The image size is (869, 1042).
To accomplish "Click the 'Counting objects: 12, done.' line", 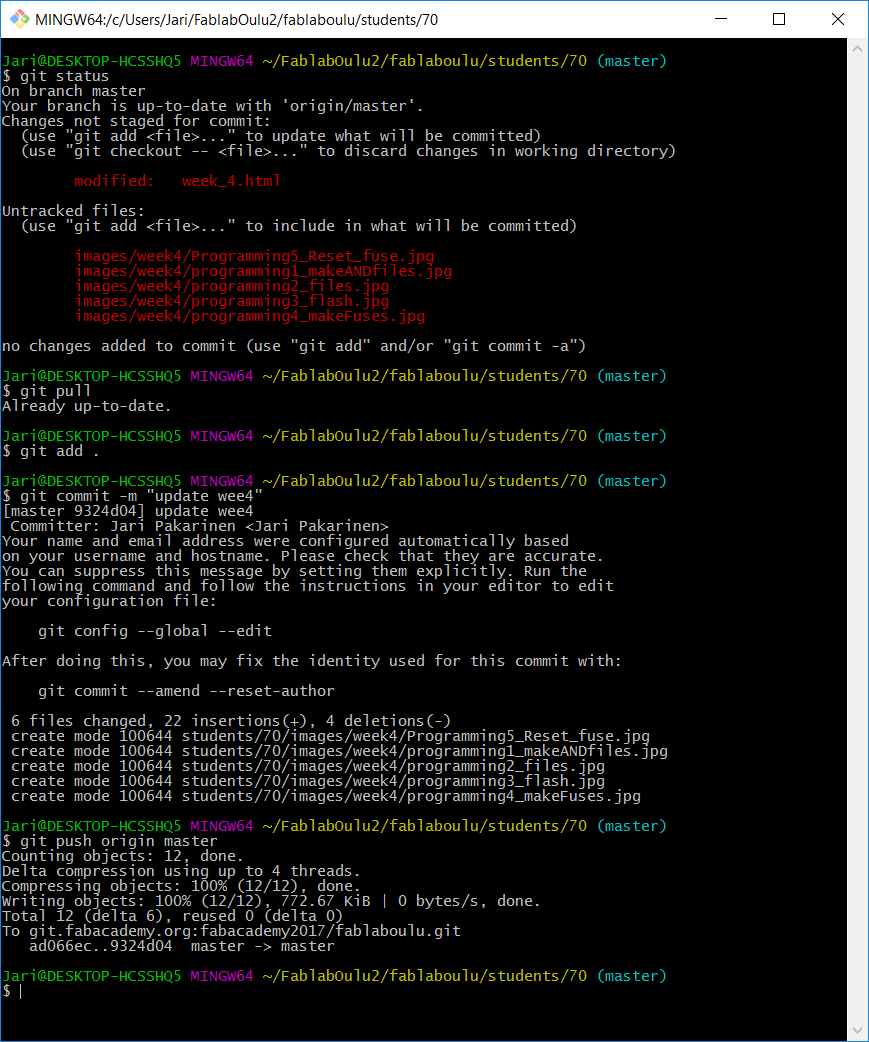I will [x=123, y=857].
